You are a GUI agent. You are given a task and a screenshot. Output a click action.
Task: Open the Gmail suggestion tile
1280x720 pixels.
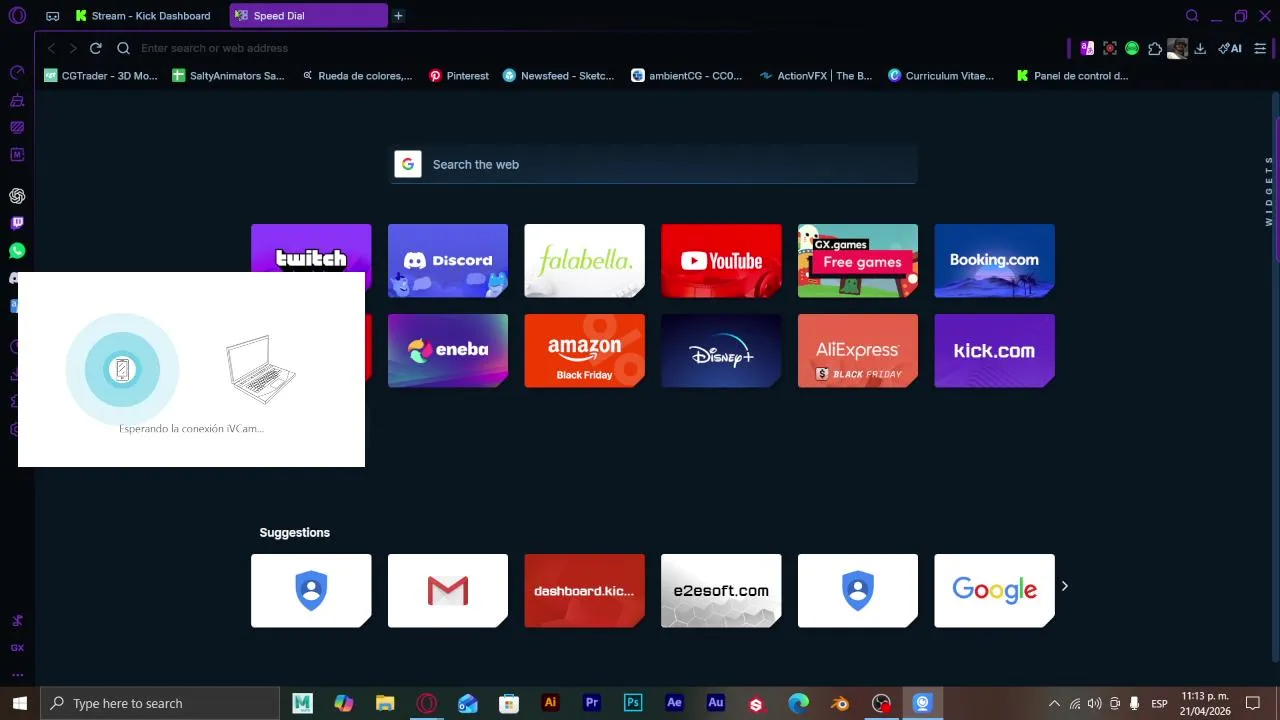click(448, 590)
